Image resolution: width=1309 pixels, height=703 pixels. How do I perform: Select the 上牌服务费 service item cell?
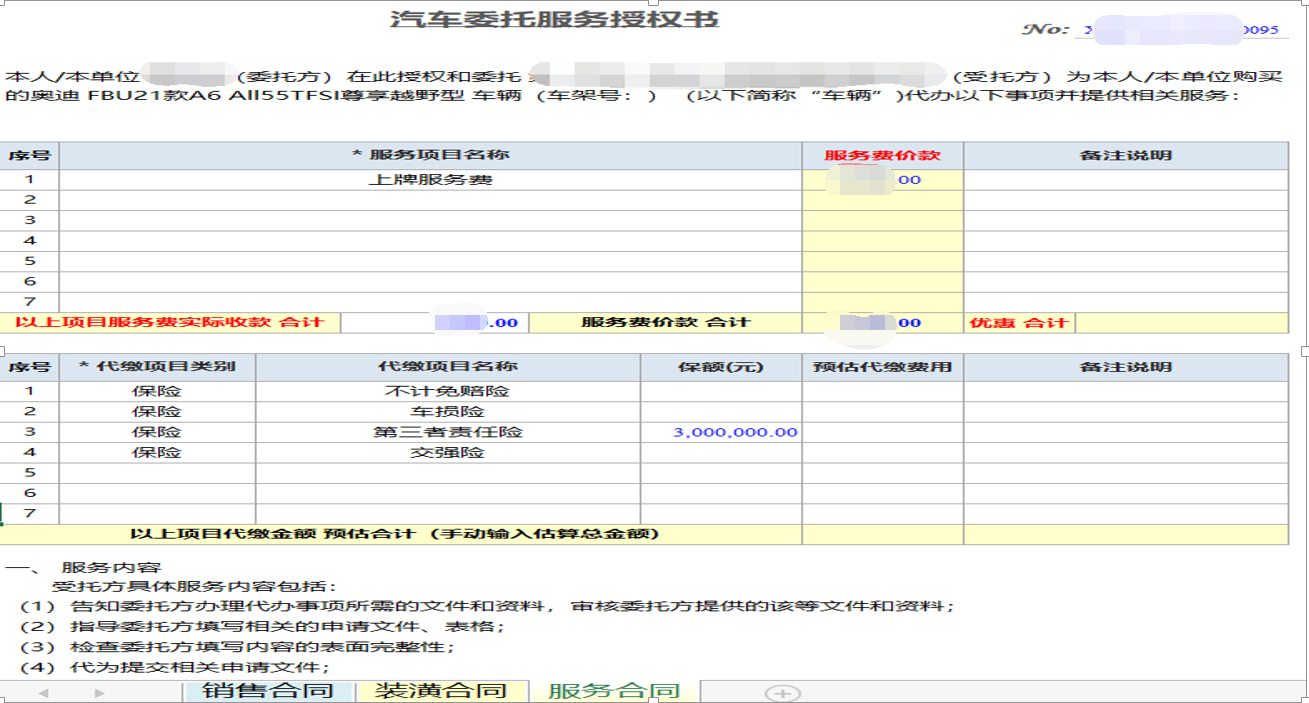(430, 180)
